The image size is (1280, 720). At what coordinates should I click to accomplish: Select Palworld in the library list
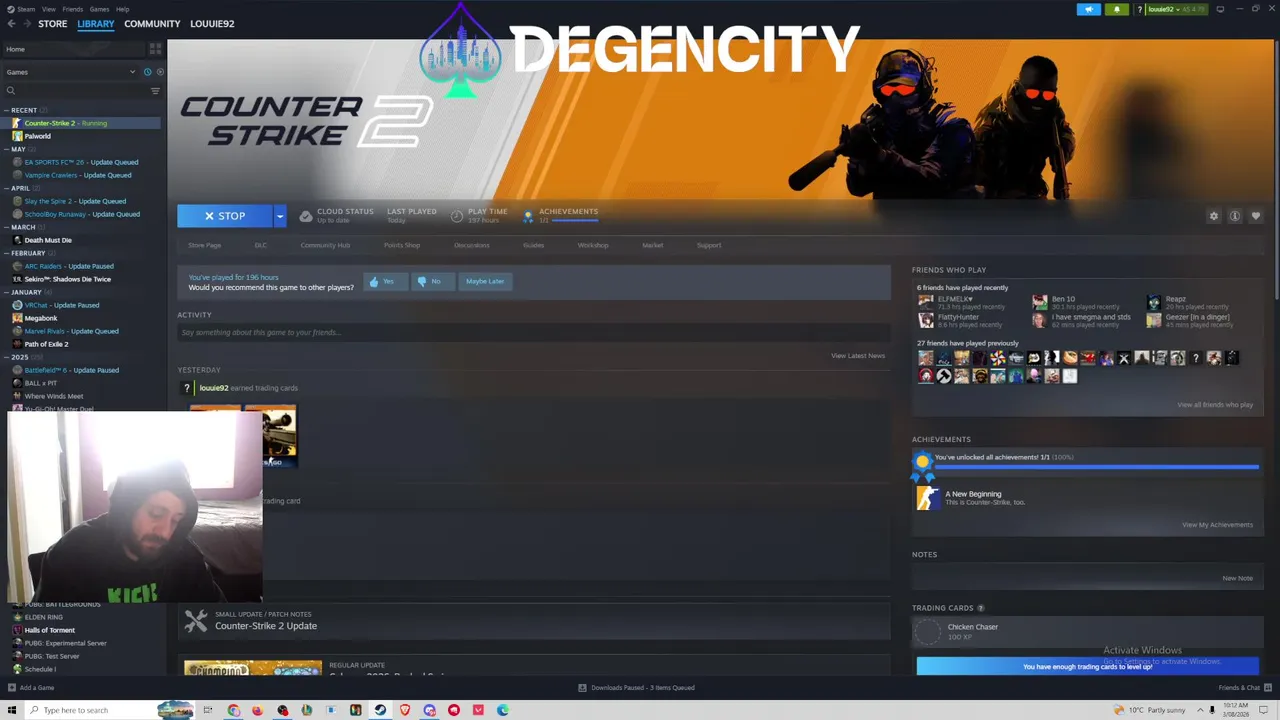coord(38,136)
